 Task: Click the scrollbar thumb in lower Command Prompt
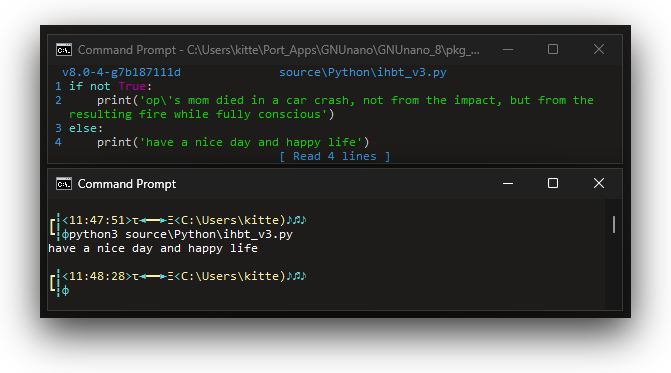(x=614, y=225)
